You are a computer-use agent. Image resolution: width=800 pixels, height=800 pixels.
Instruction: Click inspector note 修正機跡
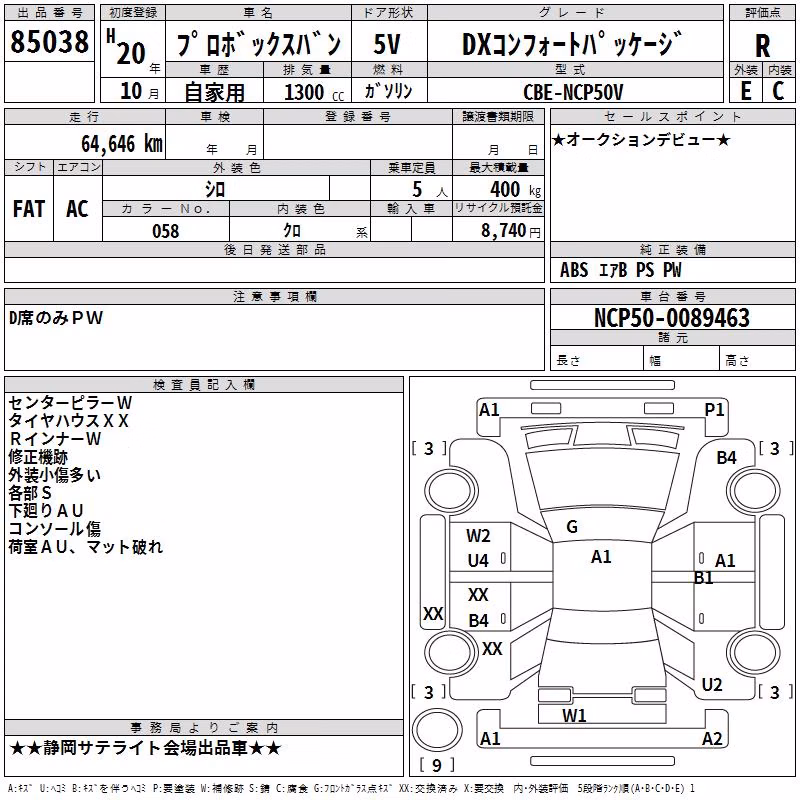coord(38,457)
